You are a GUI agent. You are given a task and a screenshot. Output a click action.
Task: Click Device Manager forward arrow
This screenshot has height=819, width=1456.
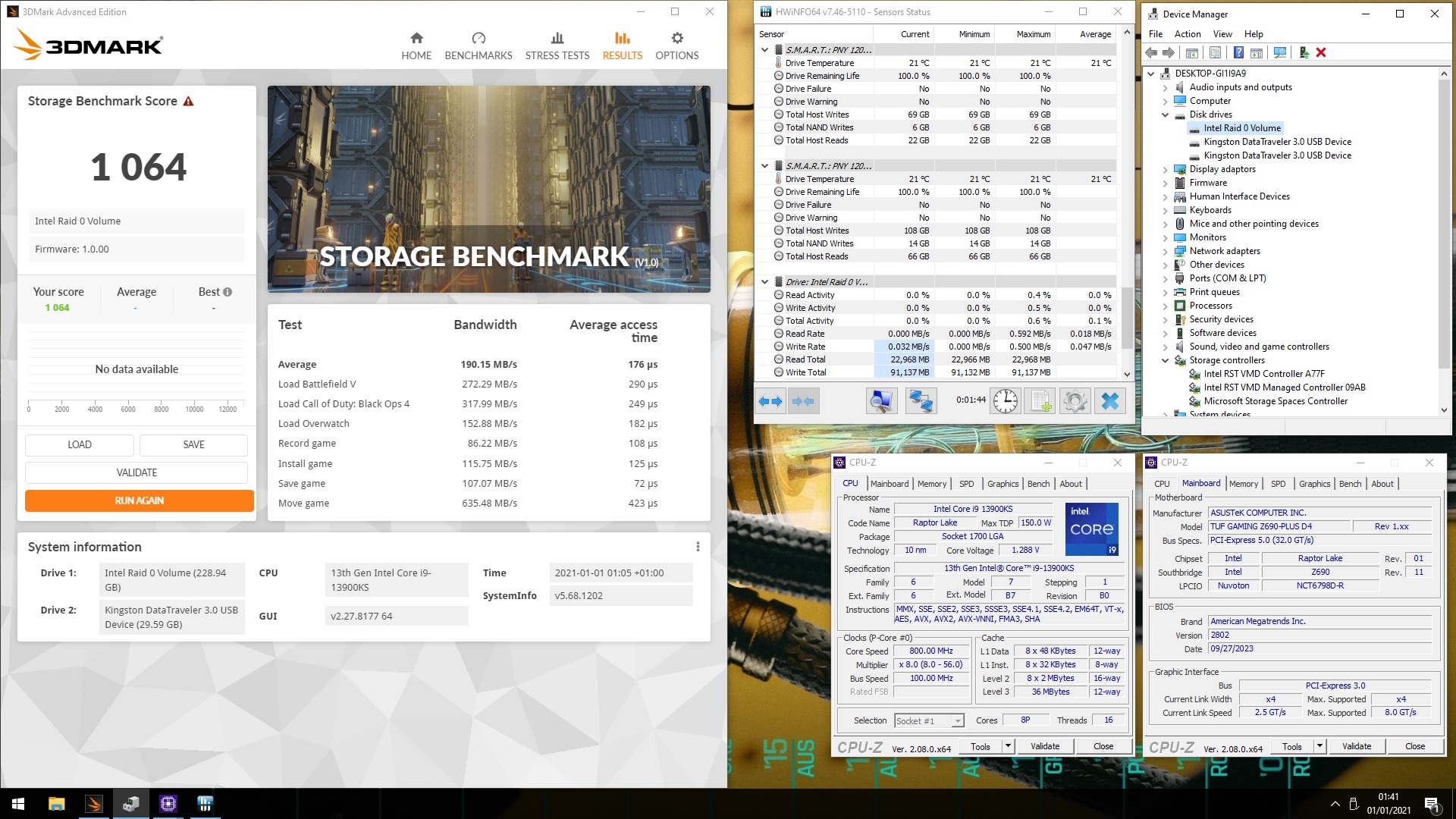tap(1169, 52)
